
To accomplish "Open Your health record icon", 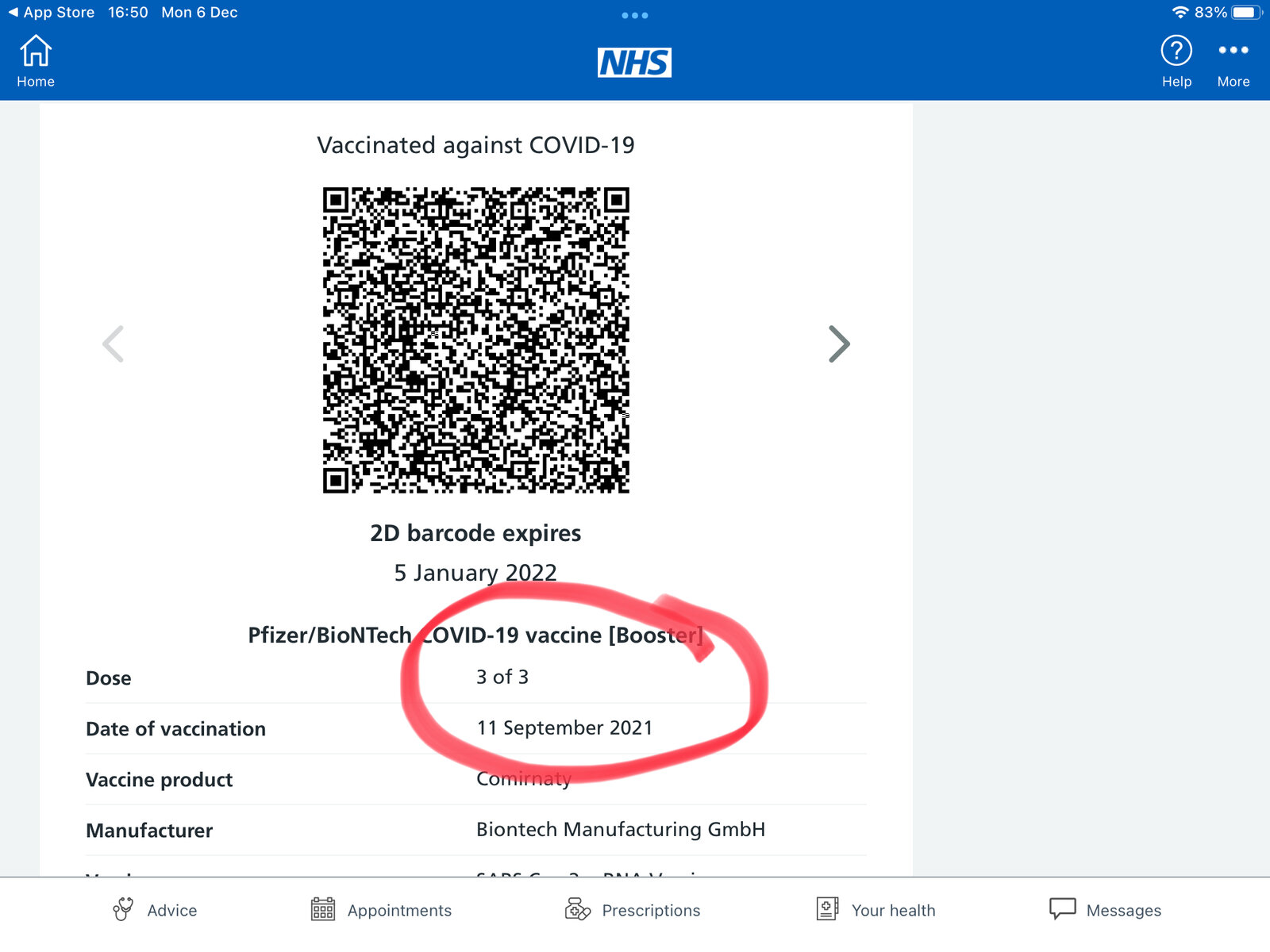I will [x=827, y=909].
